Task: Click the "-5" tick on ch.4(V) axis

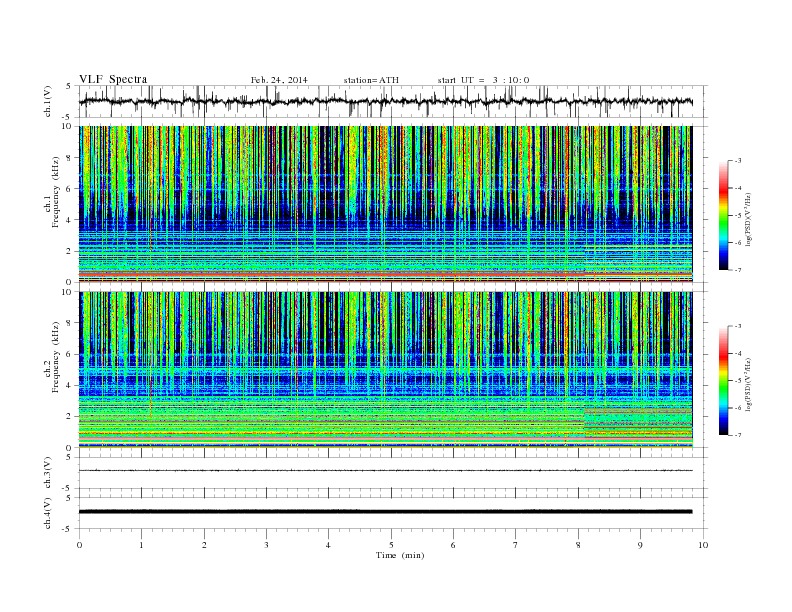Action: pyautogui.click(x=68, y=529)
